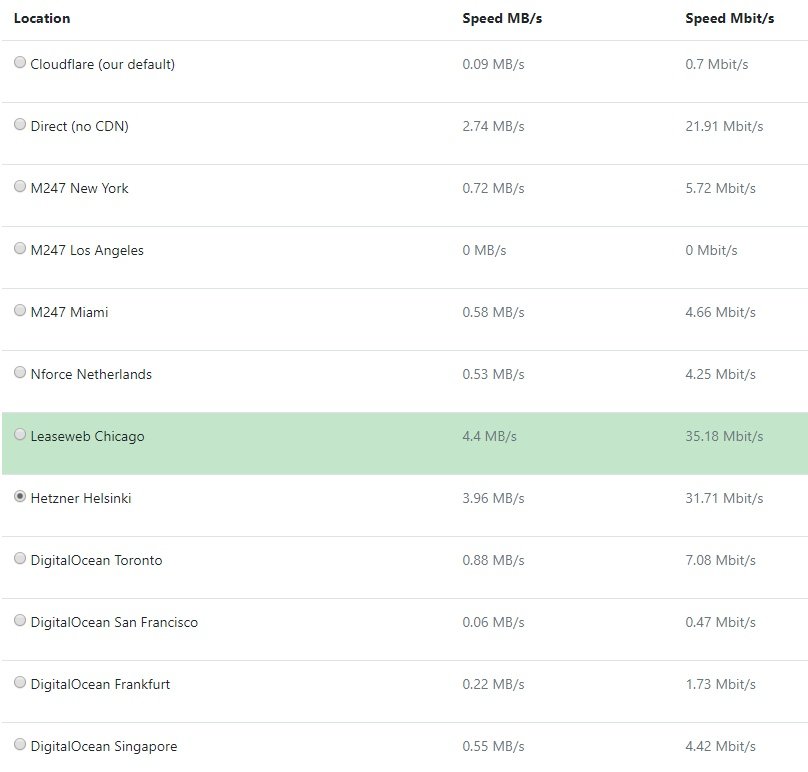808x772 pixels.
Task: Click the 4.66 Mbit/s value
Action: coord(721,312)
